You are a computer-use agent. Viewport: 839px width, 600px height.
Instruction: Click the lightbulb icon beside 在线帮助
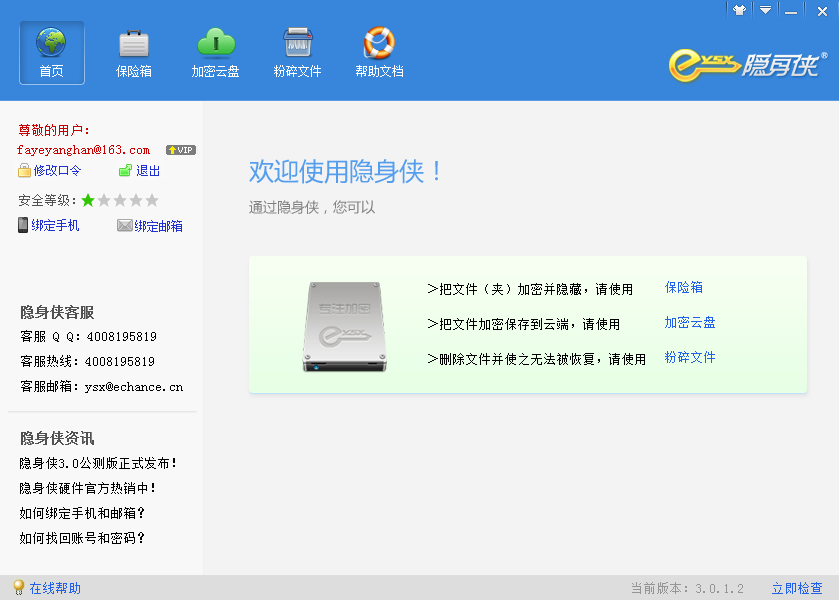[x=19, y=587]
